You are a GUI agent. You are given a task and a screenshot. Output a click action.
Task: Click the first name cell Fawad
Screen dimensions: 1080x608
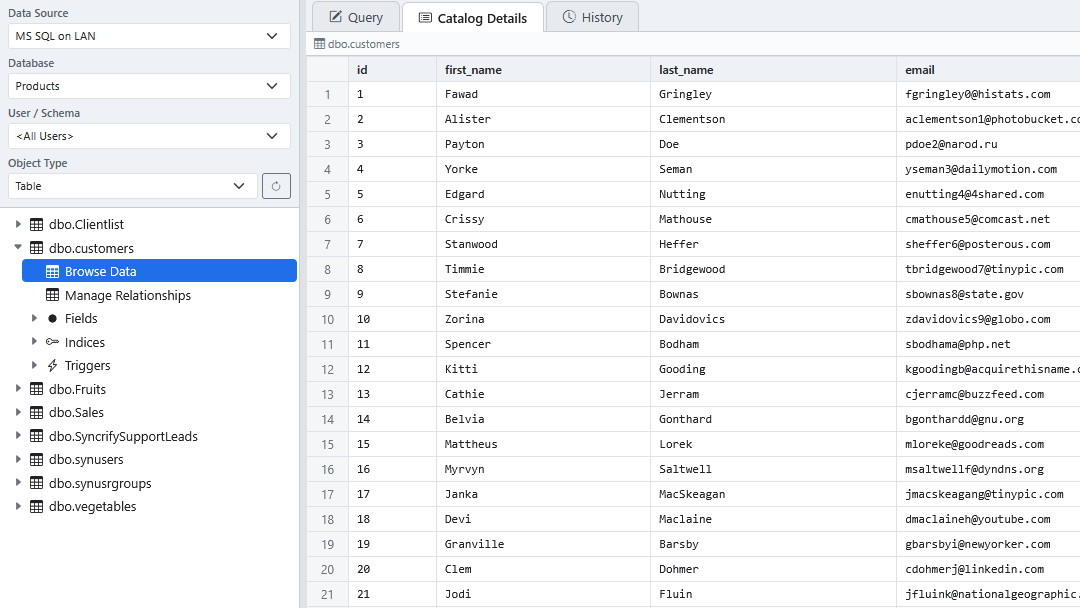[543, 94]
